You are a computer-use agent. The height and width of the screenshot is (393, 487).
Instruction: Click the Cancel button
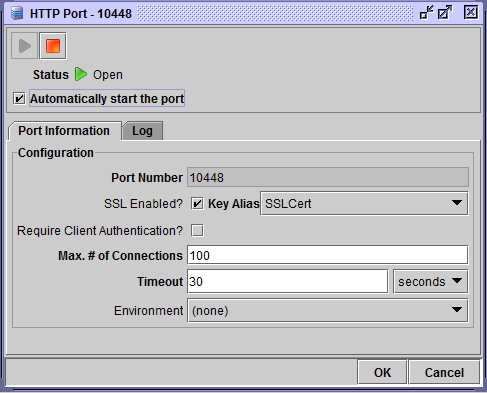coord(444,372)
